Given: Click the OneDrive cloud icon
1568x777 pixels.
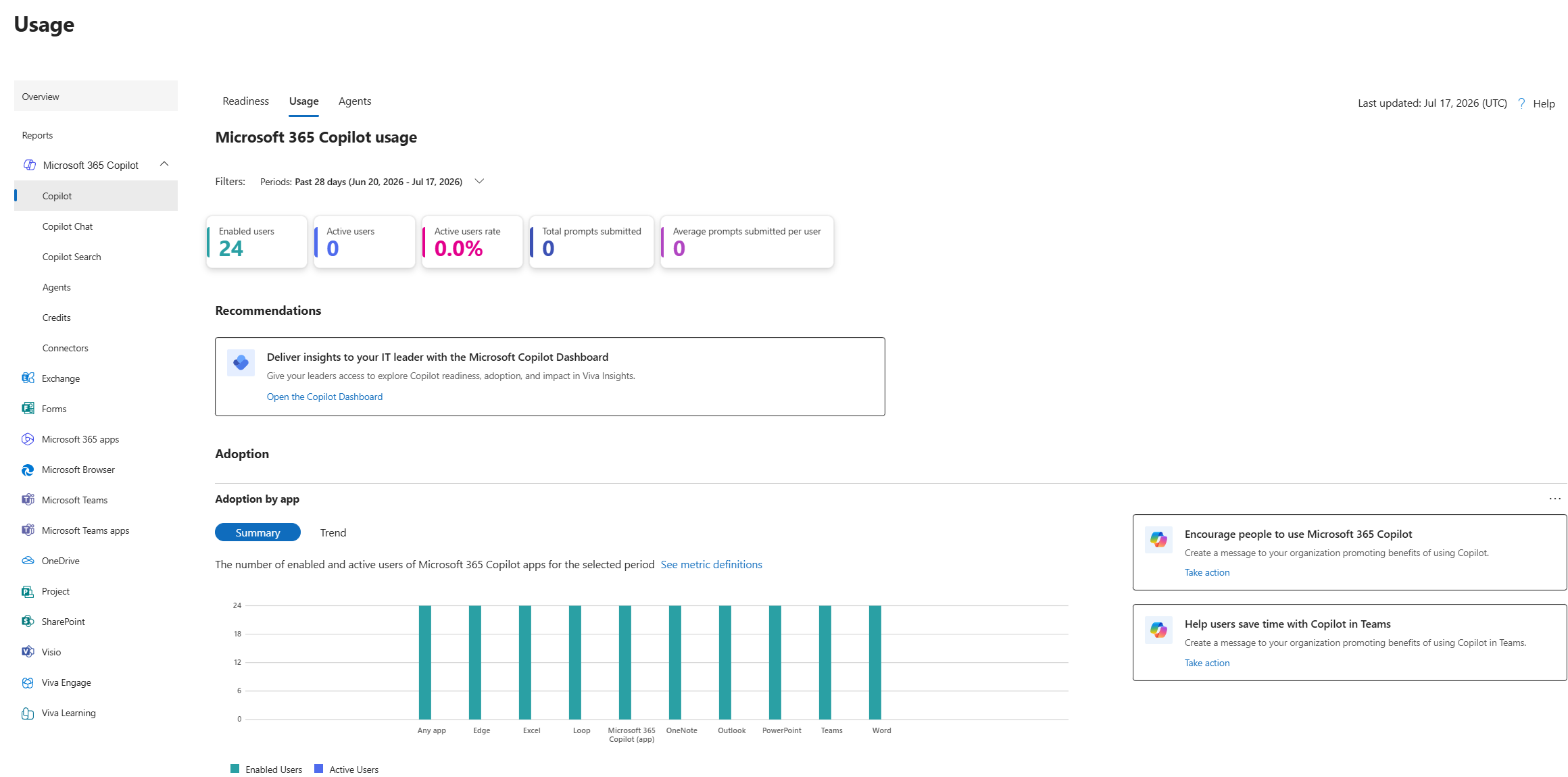Looking at the screenshot, I should tap(28, 561).
